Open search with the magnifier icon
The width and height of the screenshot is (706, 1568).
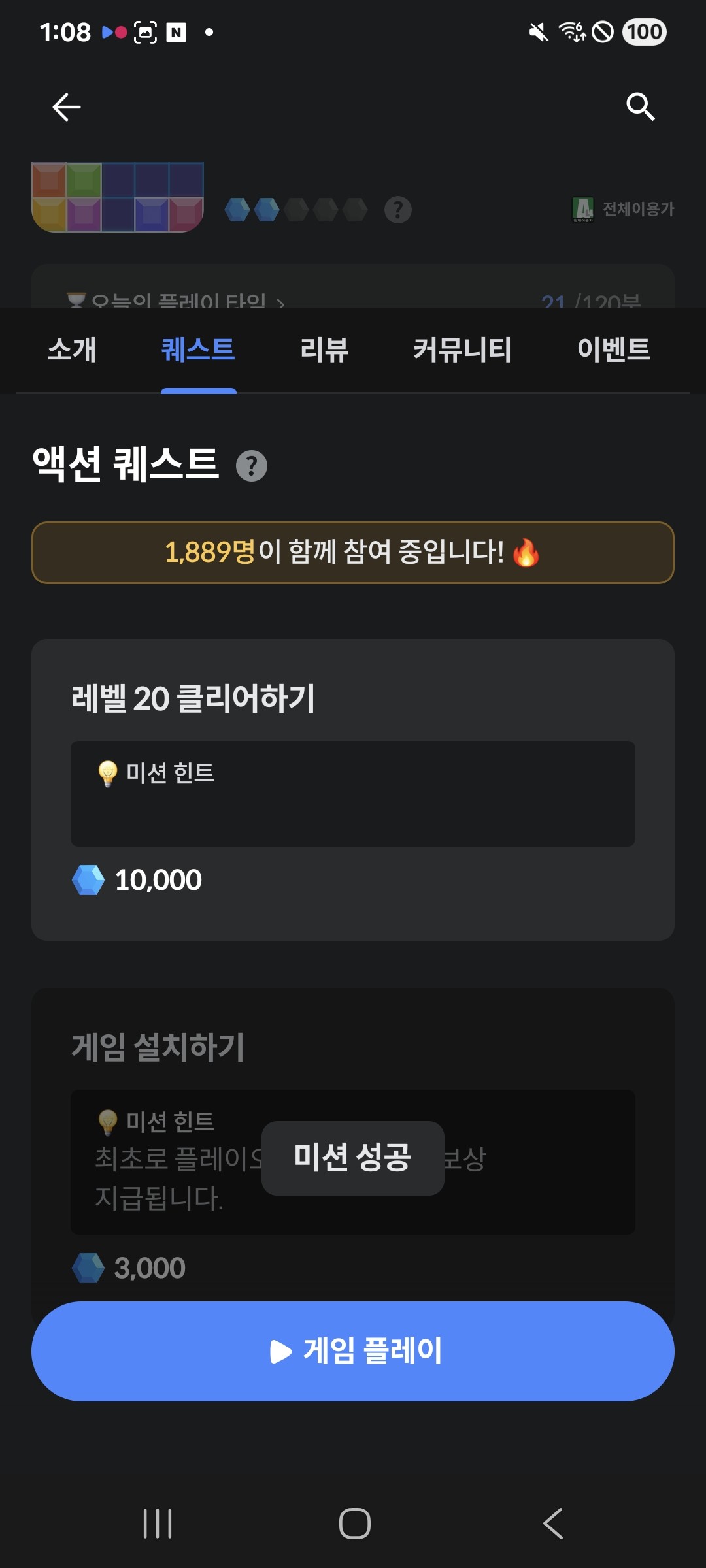[640, 106]
